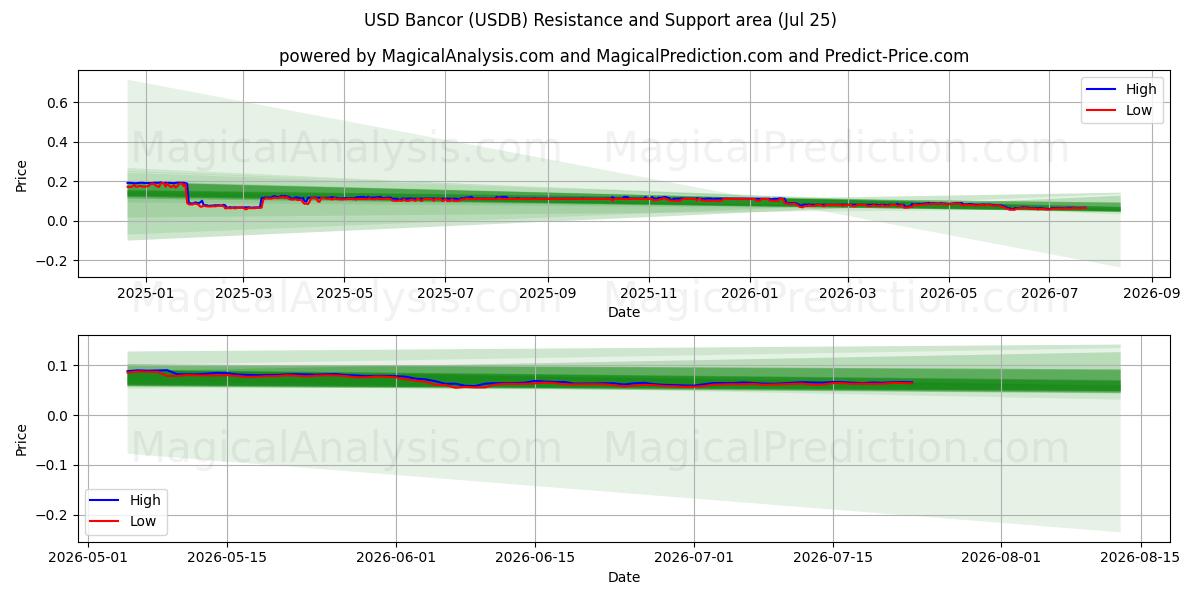Click the '2026-06-01' x-axis label on the bottom chart
1200x600 pixels.
[395, 560]
